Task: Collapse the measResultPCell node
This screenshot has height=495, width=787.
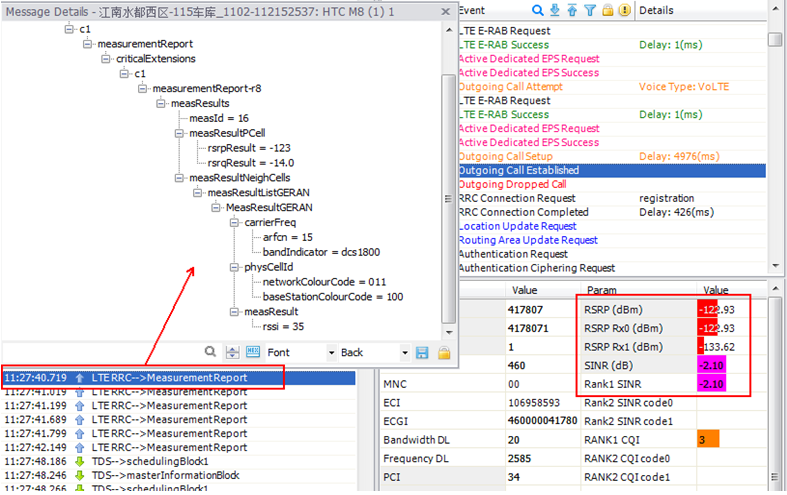Action: (x=179, y=133)
